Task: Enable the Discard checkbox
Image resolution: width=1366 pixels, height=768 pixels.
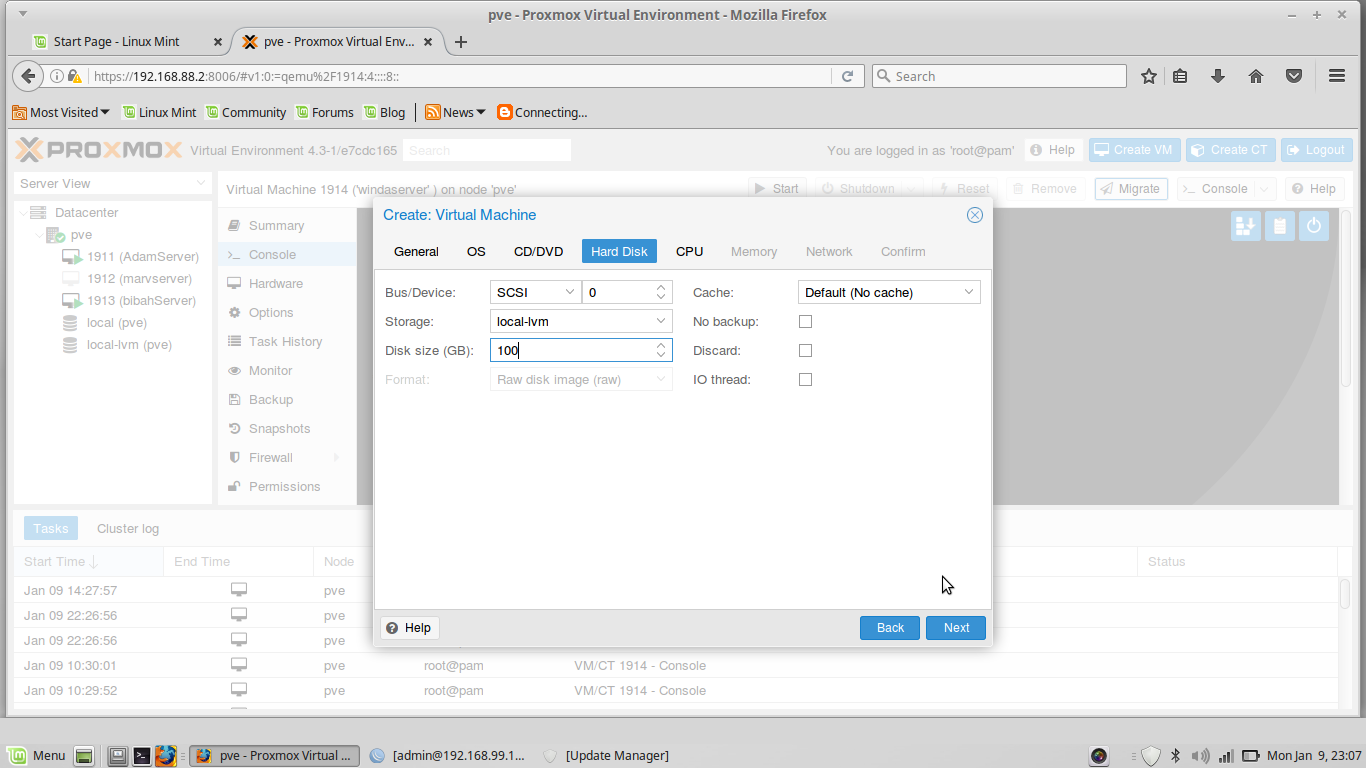Action: click(x=806, y=351)
